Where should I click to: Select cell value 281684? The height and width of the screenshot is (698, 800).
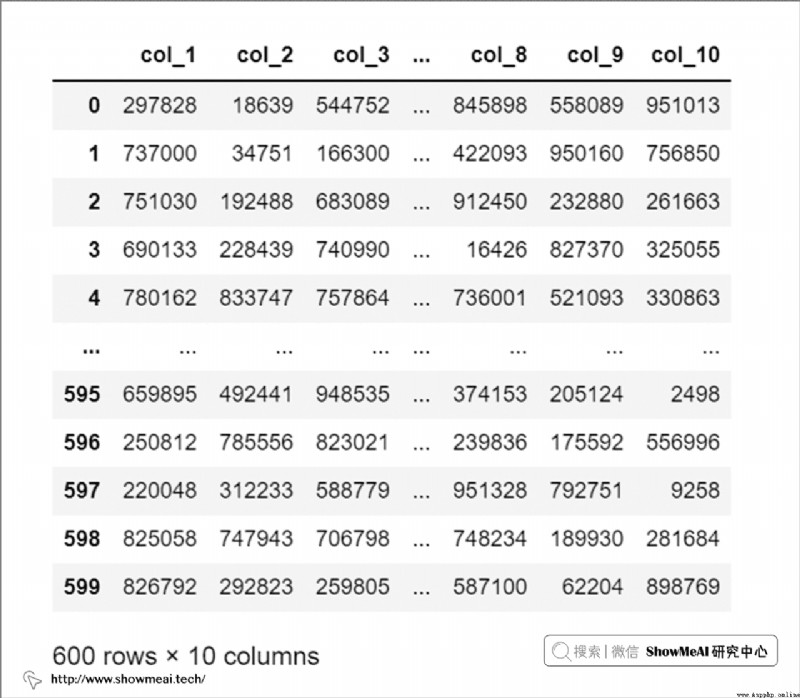[x=683, y=539]
